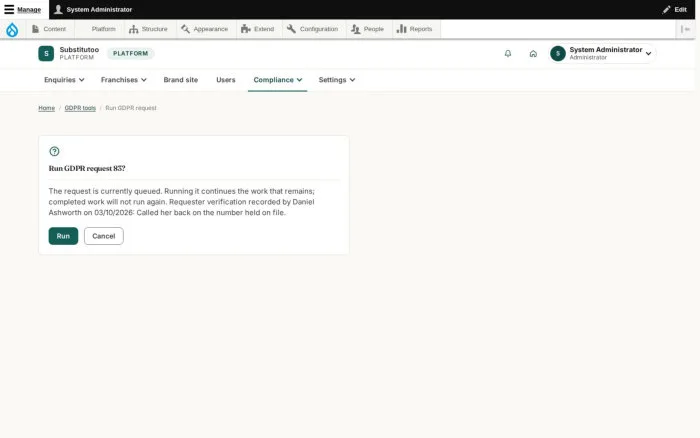Follow the GDPR tools breadcrumb link
The image size is (700, 438).
click(80, 108)
